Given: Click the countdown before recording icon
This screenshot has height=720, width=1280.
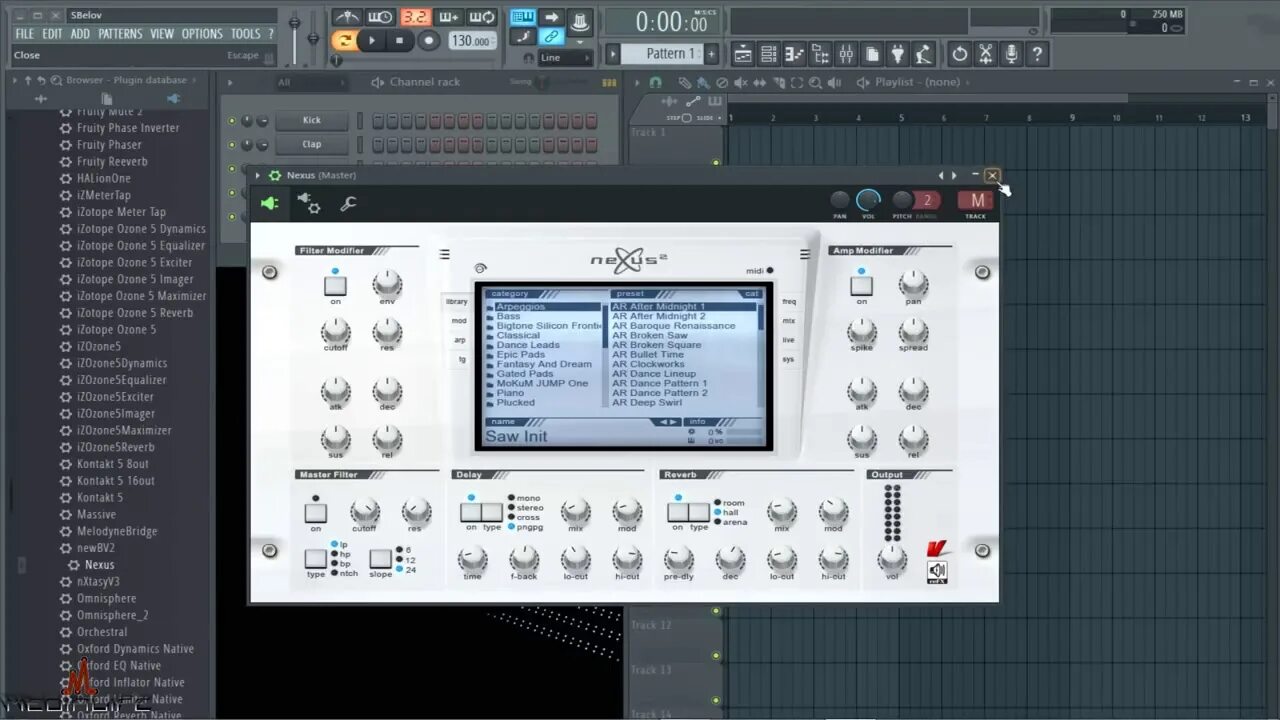Looking at the screenshot, I should click(x=415, y=17).
